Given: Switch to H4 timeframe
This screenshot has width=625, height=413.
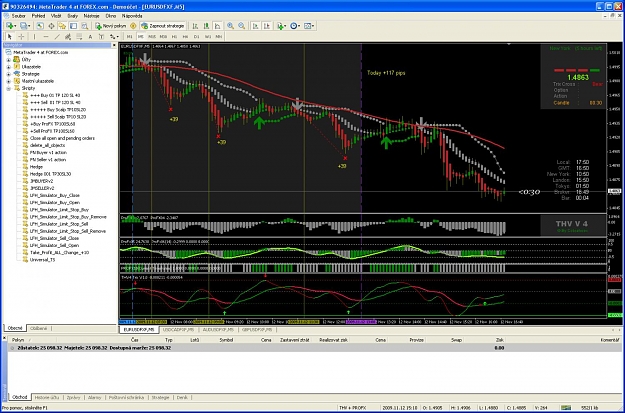Looking at the screenshot, I should (x=185, y=37).
